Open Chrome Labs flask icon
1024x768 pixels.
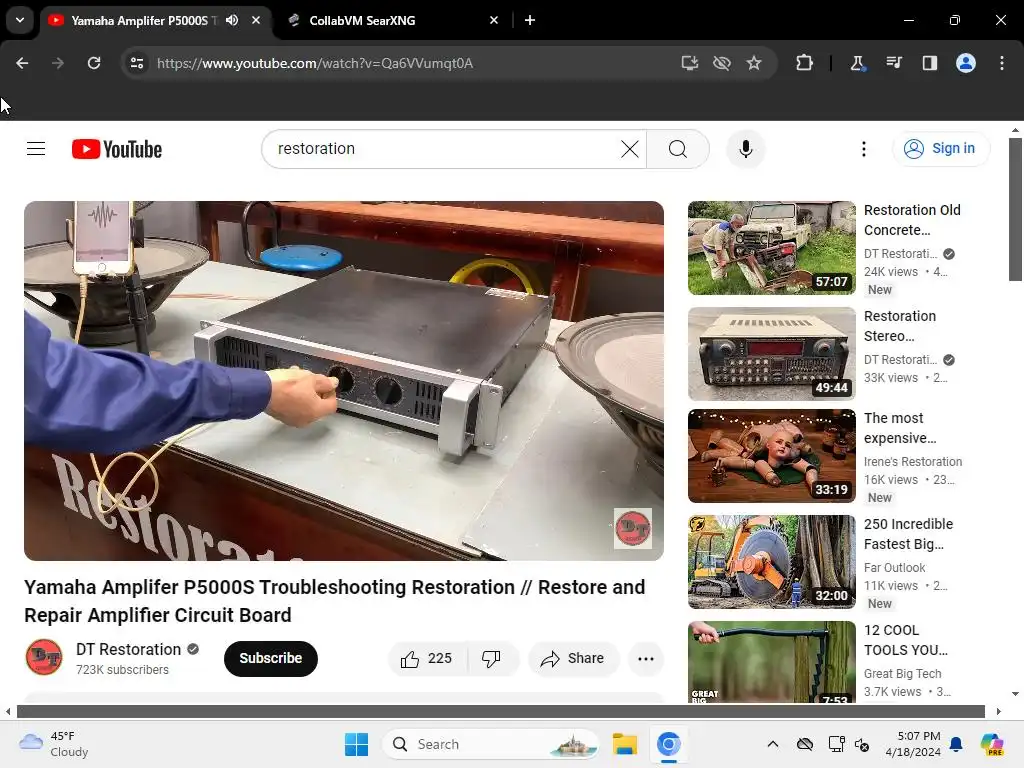coord(857,63)
